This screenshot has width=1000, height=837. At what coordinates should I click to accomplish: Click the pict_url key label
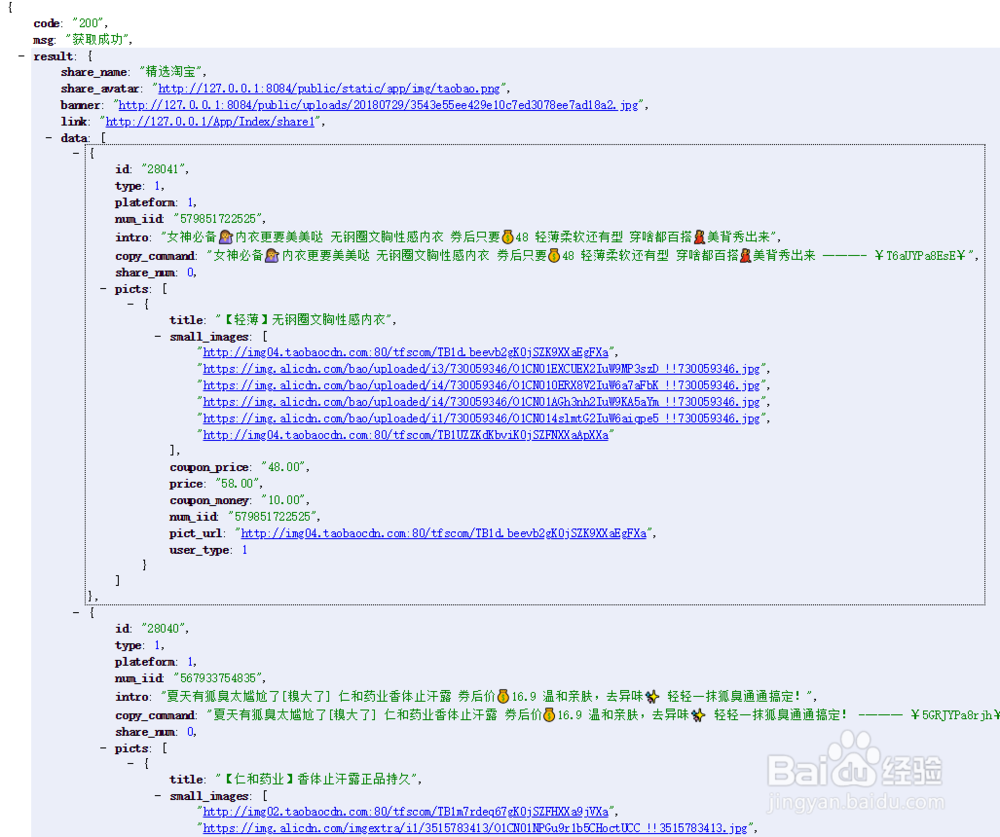(x=196, y=533)
